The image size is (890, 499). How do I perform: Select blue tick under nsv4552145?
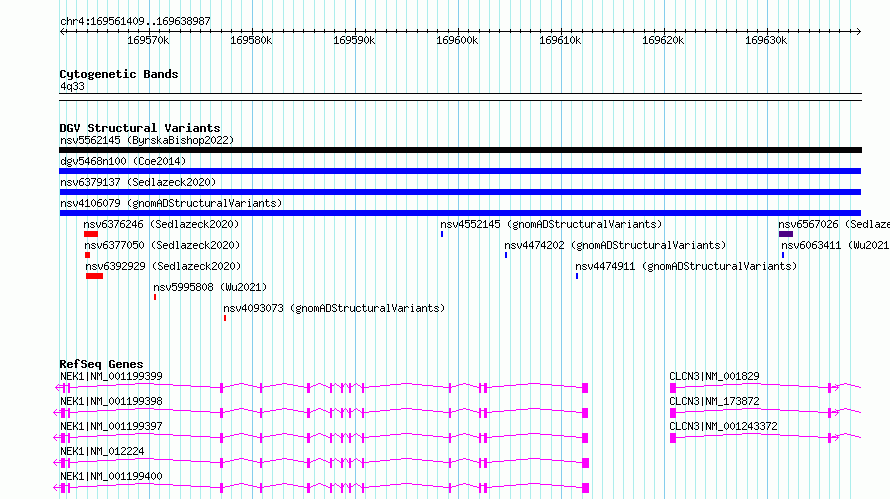pyautogui.click(x=442, y=234)
